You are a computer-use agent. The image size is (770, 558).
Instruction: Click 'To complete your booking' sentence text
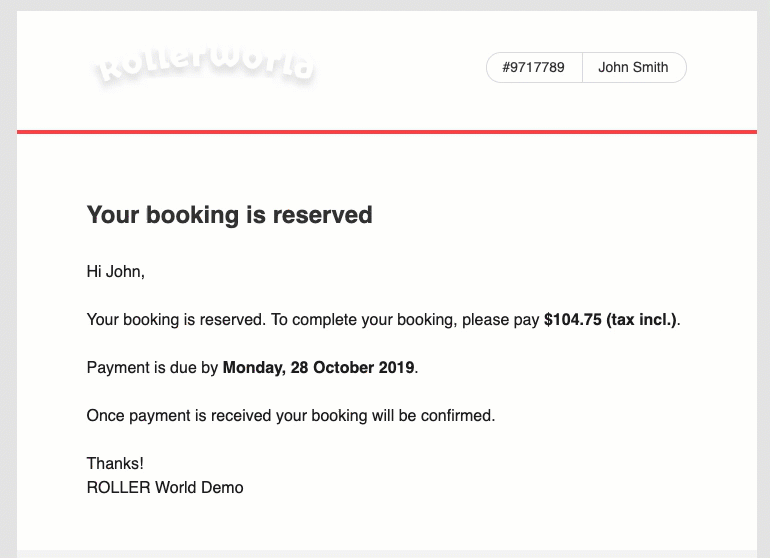pyautogui.click(x=364, y=319)
